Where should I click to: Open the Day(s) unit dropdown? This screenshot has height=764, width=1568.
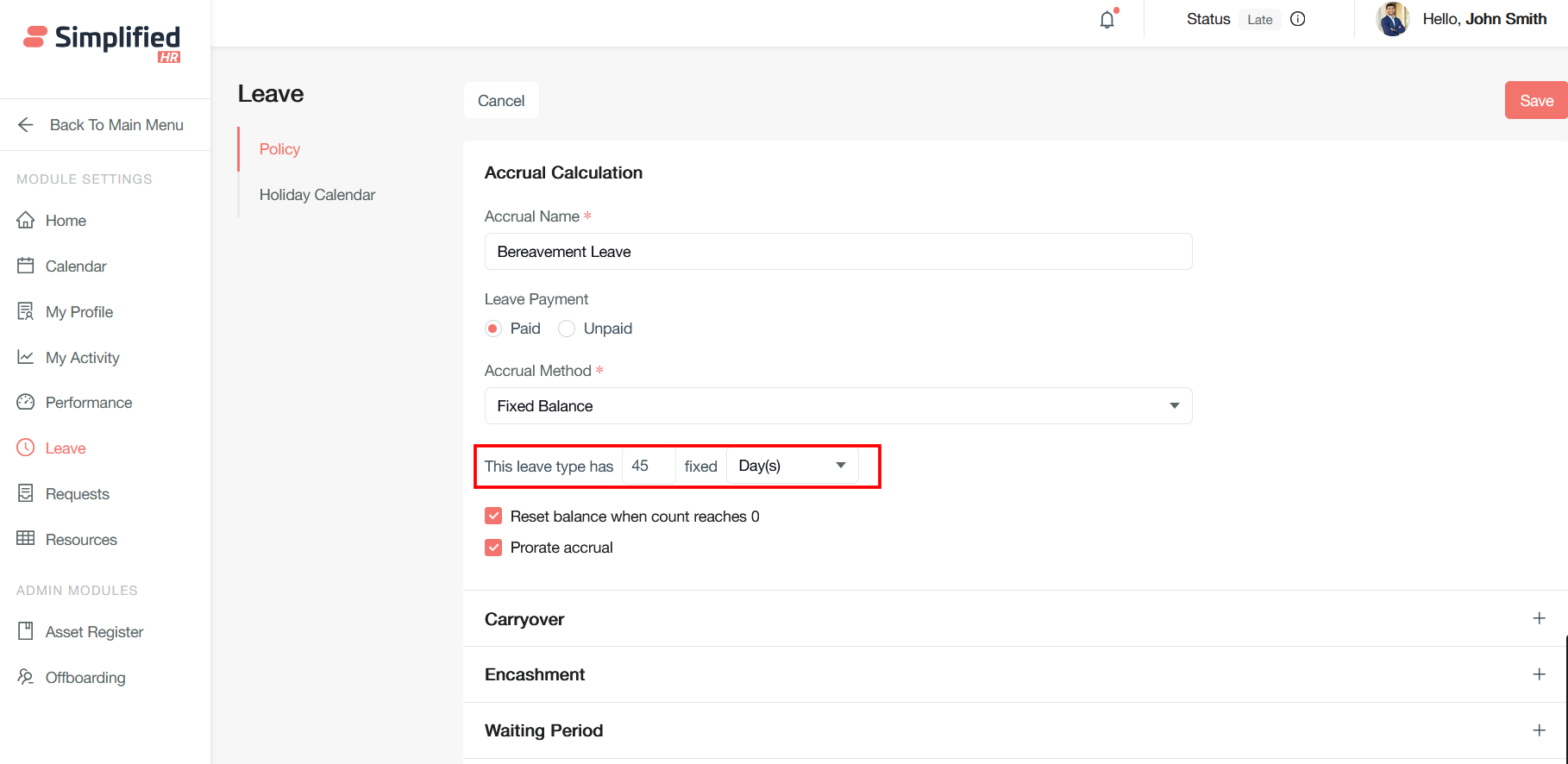point(792,466)
